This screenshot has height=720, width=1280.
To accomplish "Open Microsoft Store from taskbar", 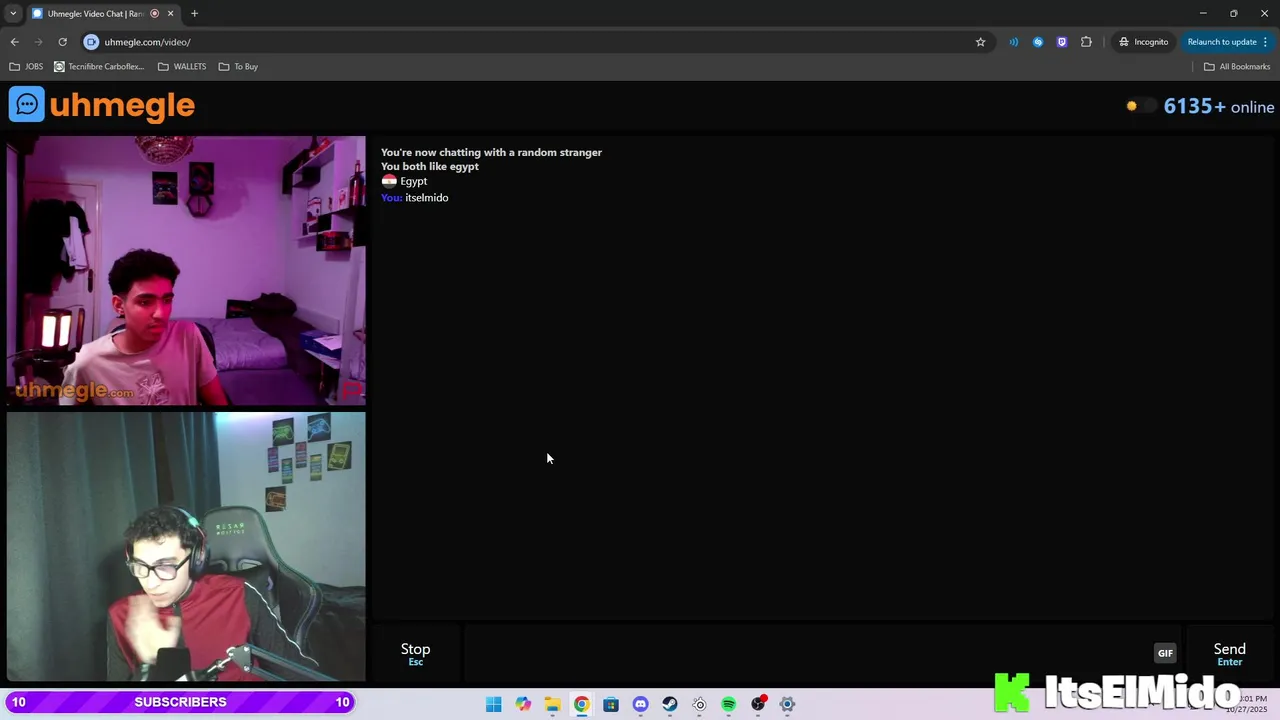I will coord(611,704).
